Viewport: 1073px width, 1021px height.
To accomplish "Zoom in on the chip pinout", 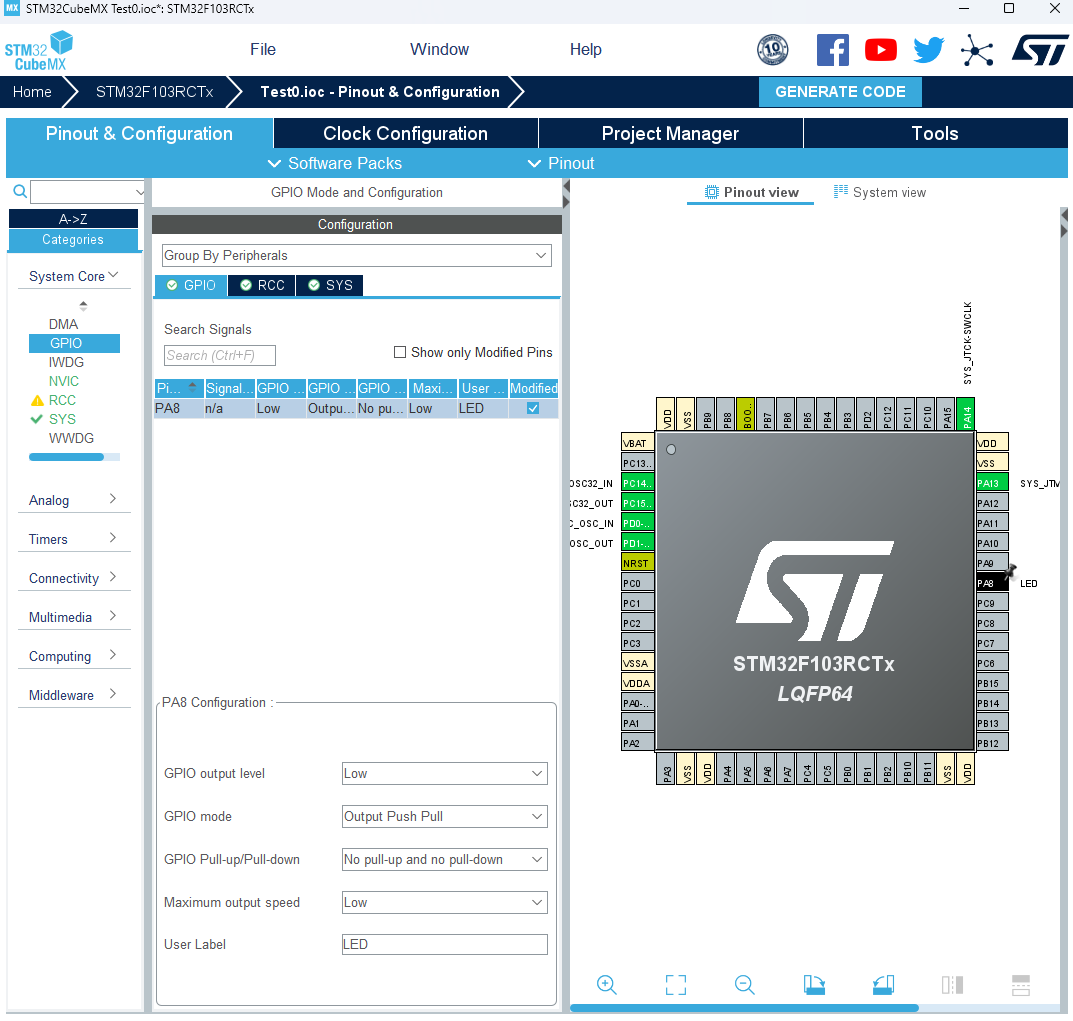I will (x=606, y=985).
